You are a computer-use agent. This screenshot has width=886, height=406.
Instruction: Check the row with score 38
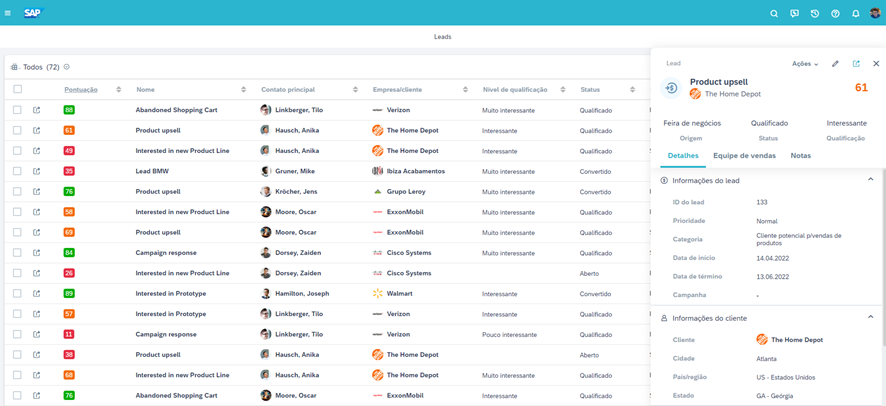(x=18, y=355)
